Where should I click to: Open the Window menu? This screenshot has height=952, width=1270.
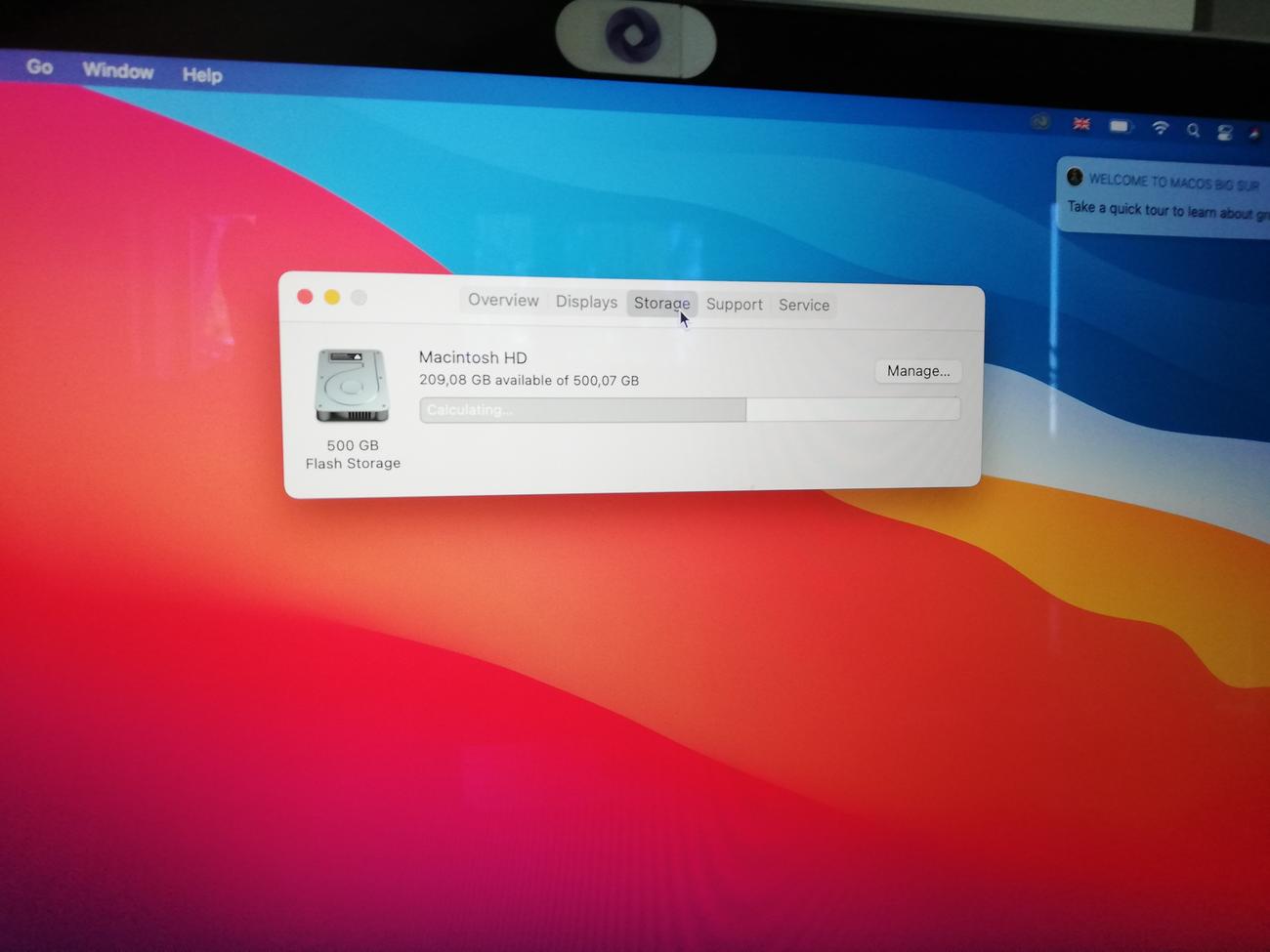pyautogui.click(x=118, y=71)
